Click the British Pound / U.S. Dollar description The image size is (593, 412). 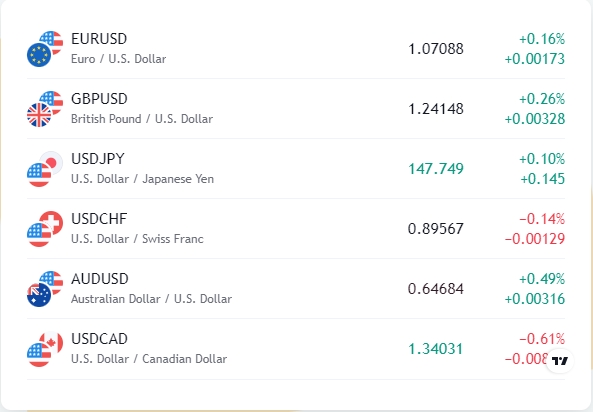click(x=142, y=119)
